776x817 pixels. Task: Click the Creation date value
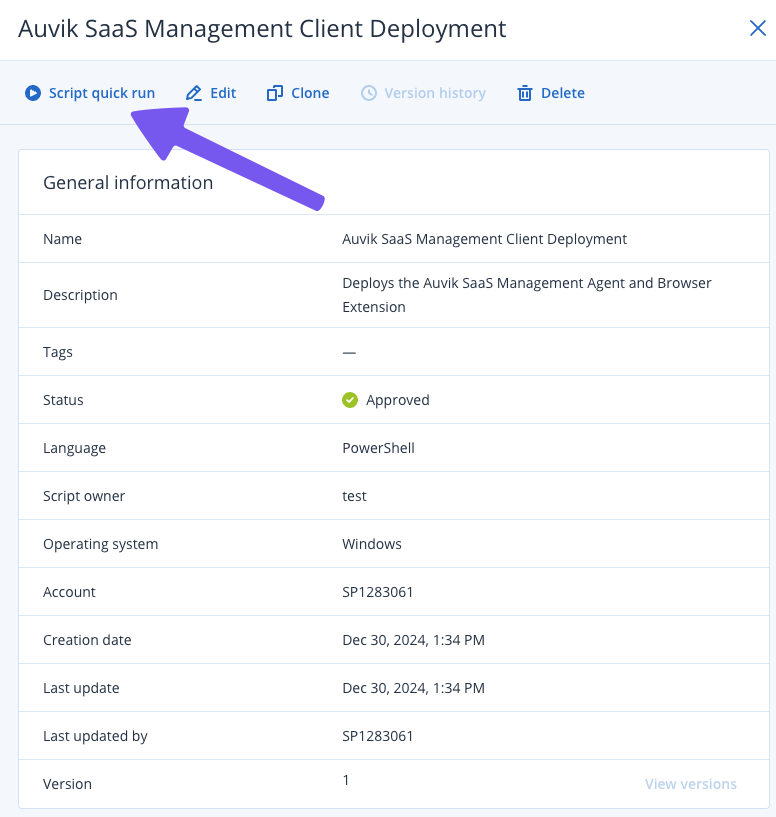tap(414, 640)
